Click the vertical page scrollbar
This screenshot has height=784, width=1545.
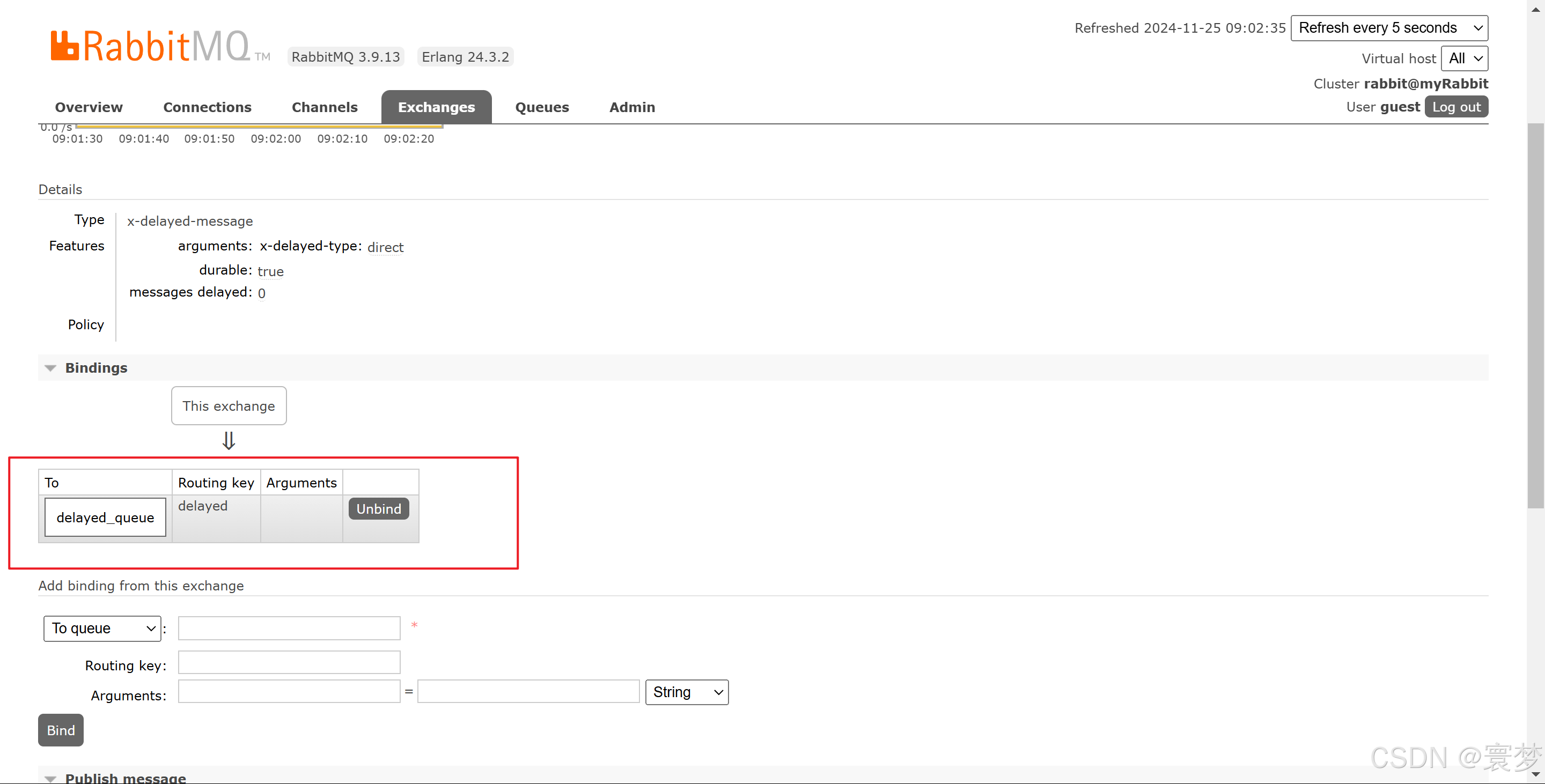[x=1535, y=315]
